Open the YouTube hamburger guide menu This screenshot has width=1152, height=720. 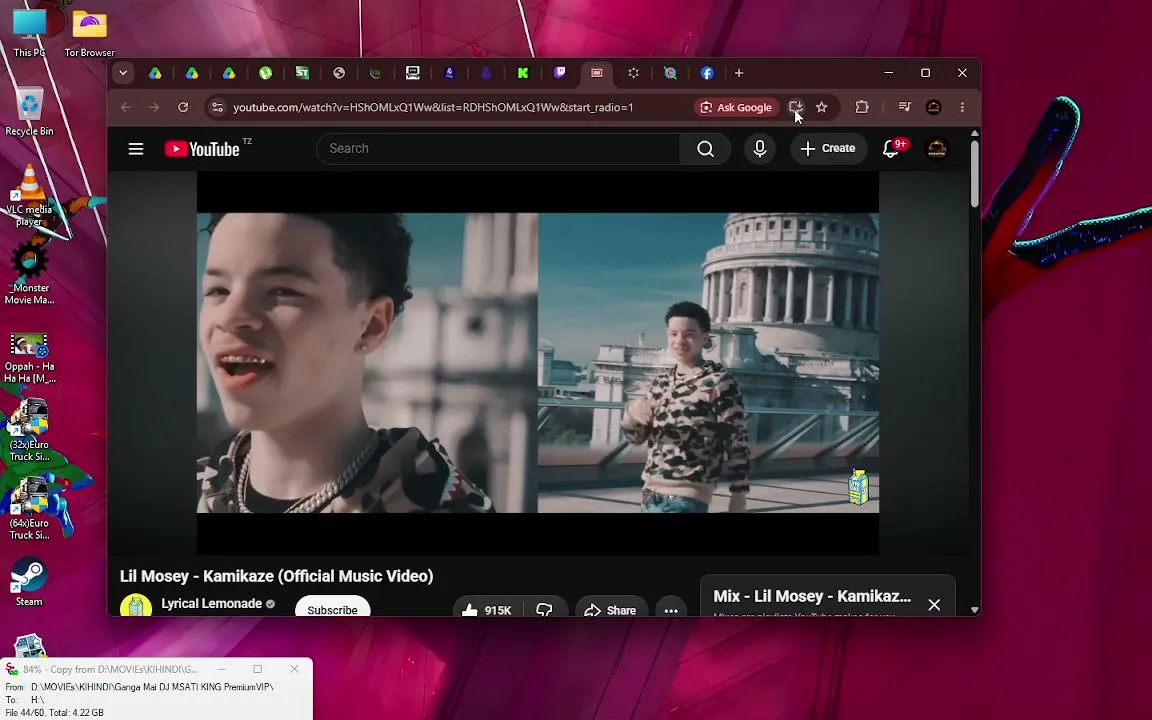coord(136,149)
